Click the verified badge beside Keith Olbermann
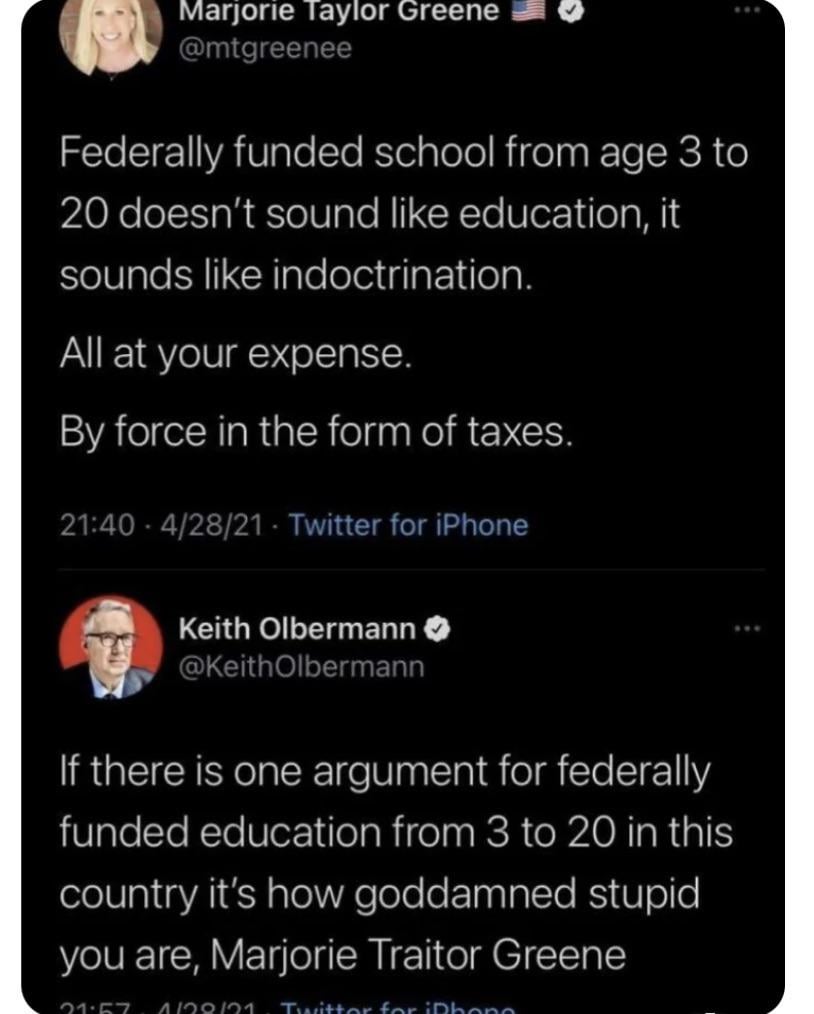The width and height of the screenshot is (814, 1014). click(x=438, y=628)
